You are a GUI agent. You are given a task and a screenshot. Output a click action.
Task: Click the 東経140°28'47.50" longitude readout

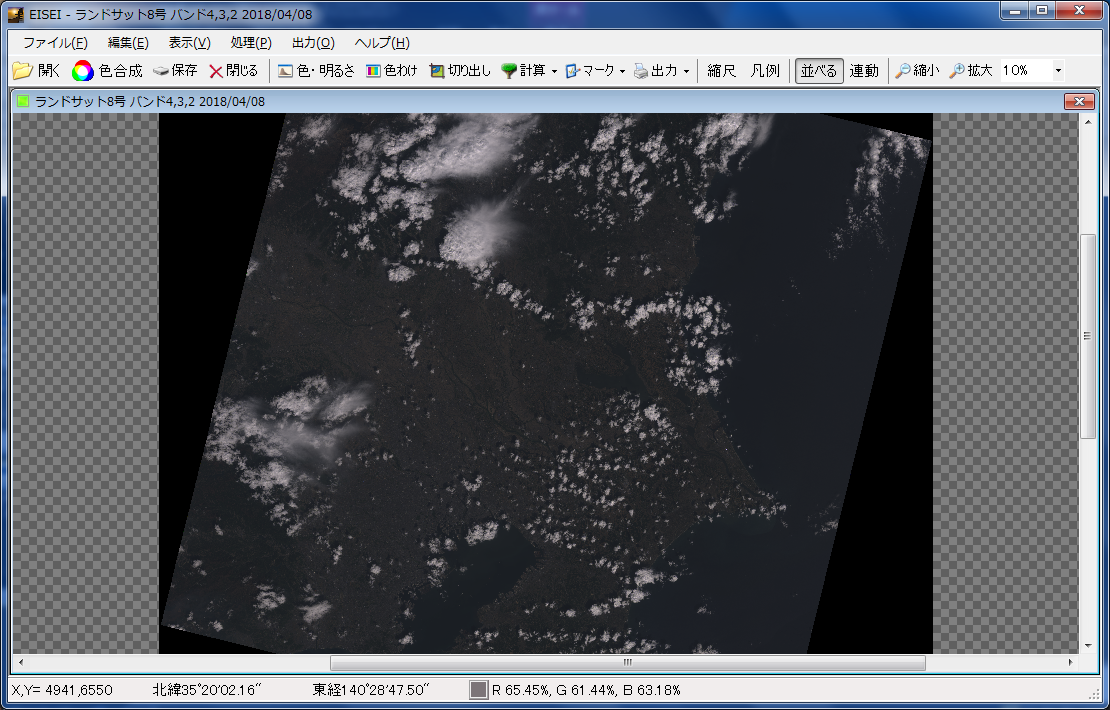pyautogui.click(x=372, y=690)
